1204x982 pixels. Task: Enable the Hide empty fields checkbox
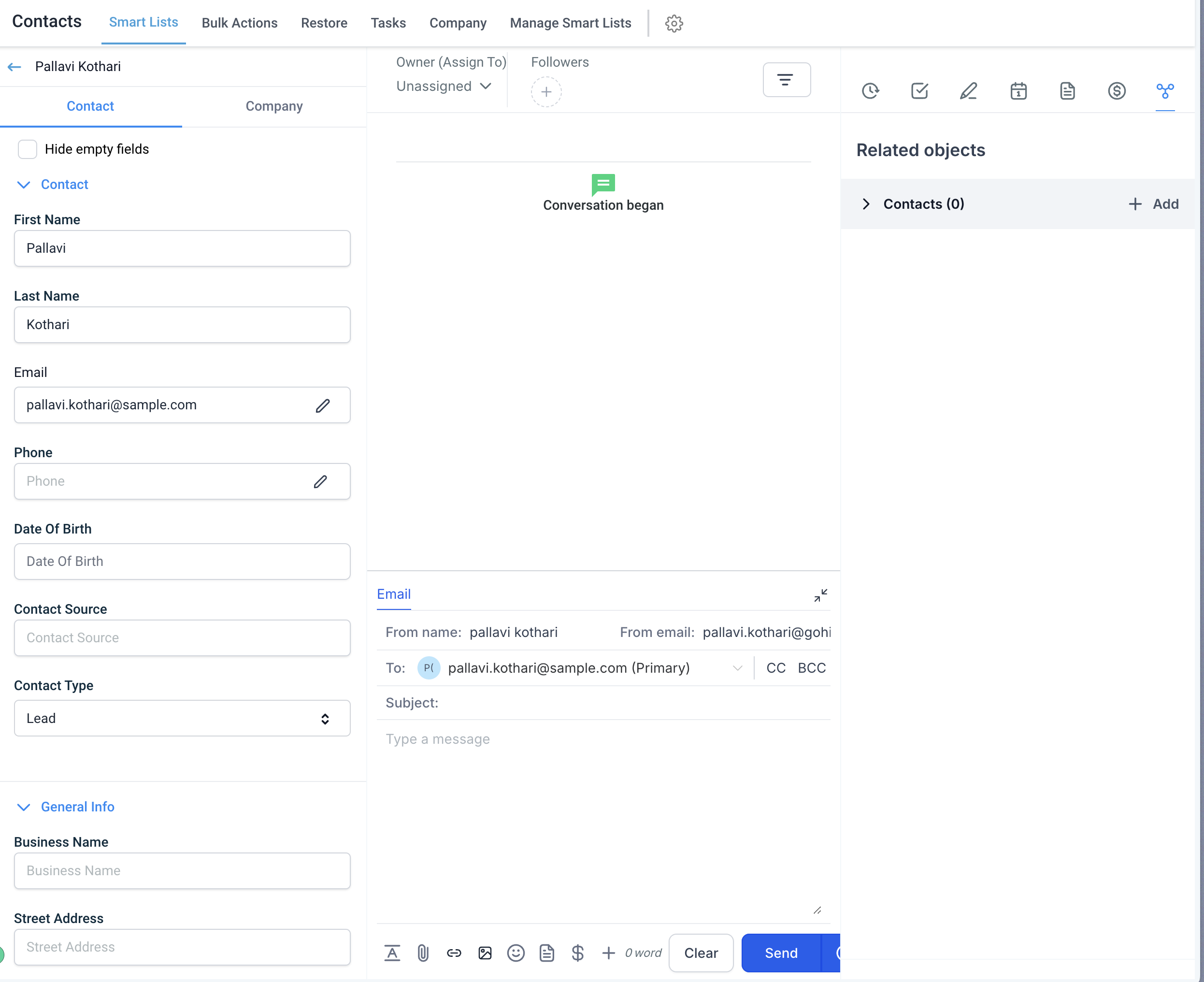pos(27,149)
